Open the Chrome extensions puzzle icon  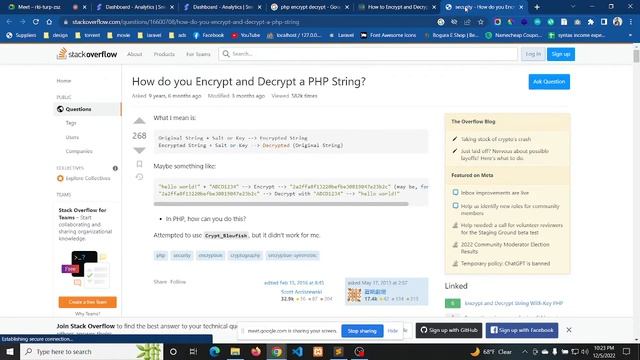591,22
